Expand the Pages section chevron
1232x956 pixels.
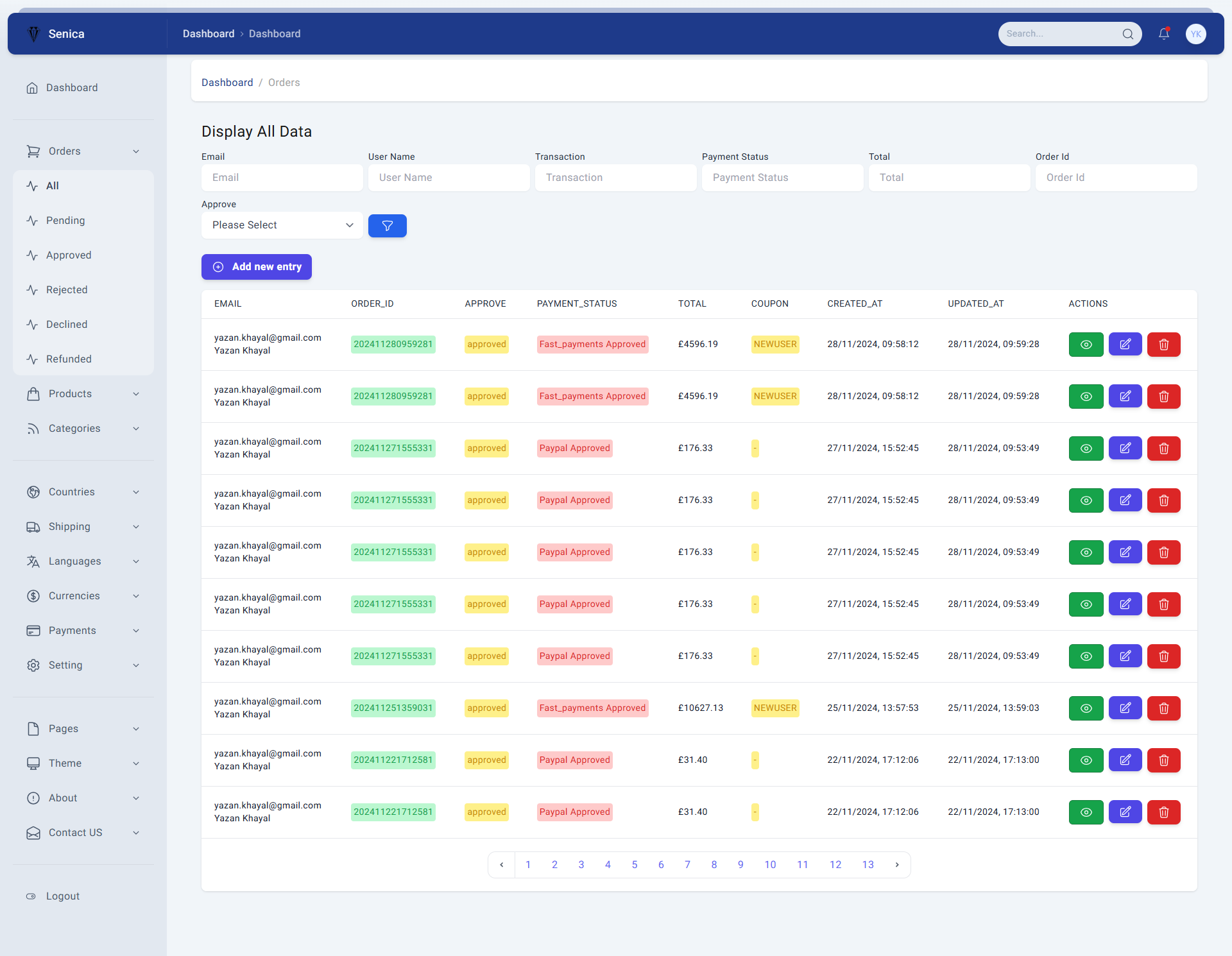(136, 729)
